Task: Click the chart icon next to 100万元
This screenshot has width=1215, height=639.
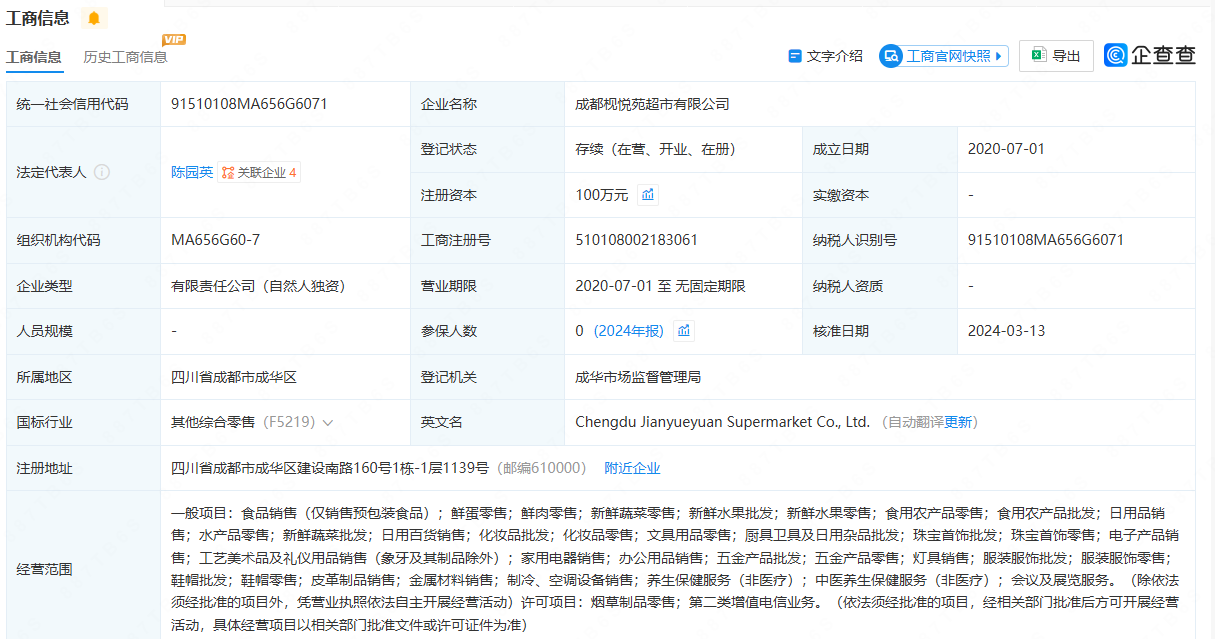Action: pos(648,195)
